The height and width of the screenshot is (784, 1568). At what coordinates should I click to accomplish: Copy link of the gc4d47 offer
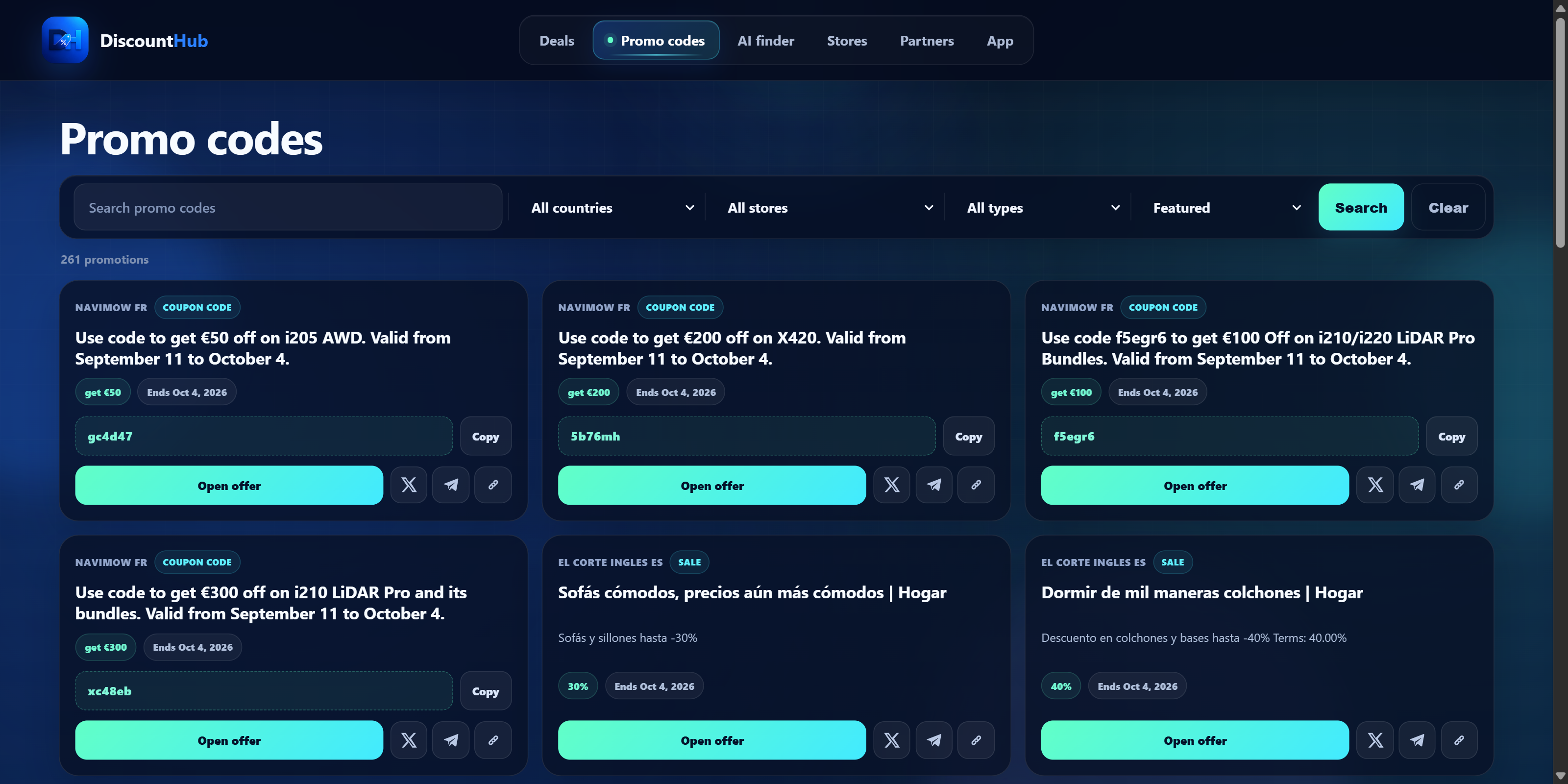pyautogui.click(x=493, y=485)
